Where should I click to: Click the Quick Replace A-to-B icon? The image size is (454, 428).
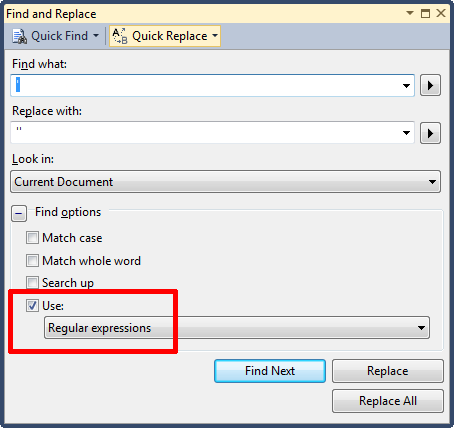pyautogui.click(x=120, y=36)
